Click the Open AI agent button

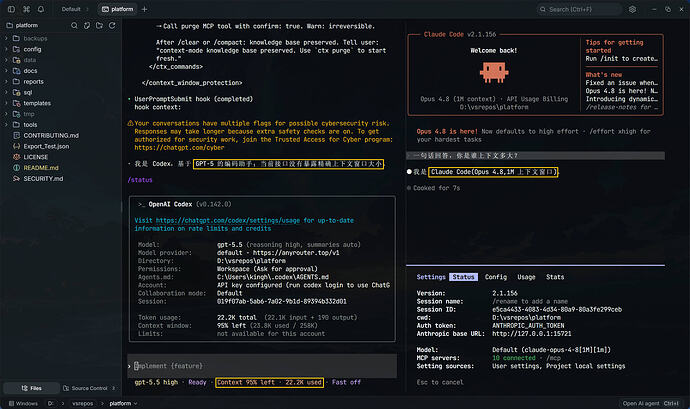pos(650,403)
